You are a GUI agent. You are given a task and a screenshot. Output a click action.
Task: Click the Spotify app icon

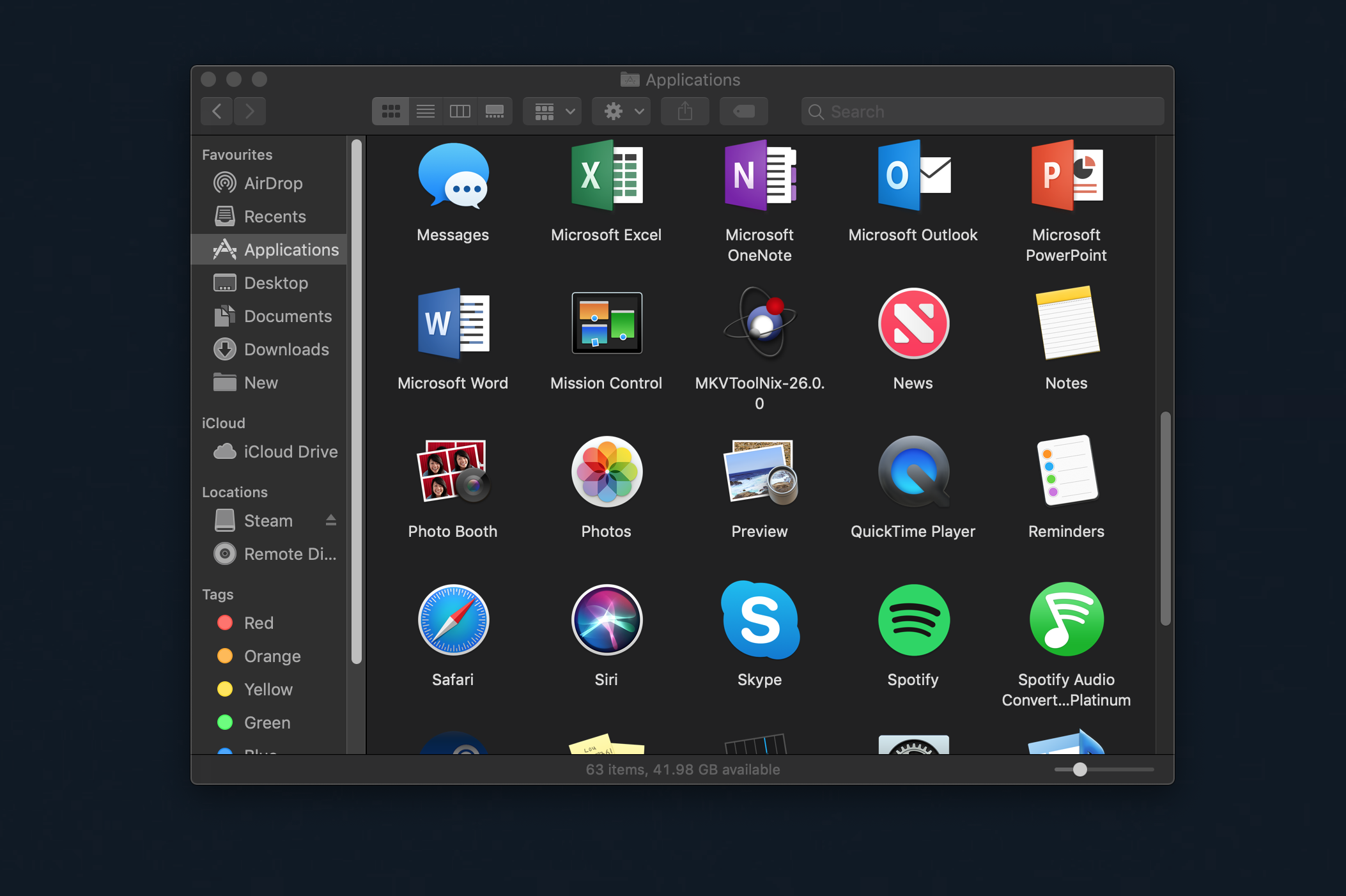tap(913, 620)
